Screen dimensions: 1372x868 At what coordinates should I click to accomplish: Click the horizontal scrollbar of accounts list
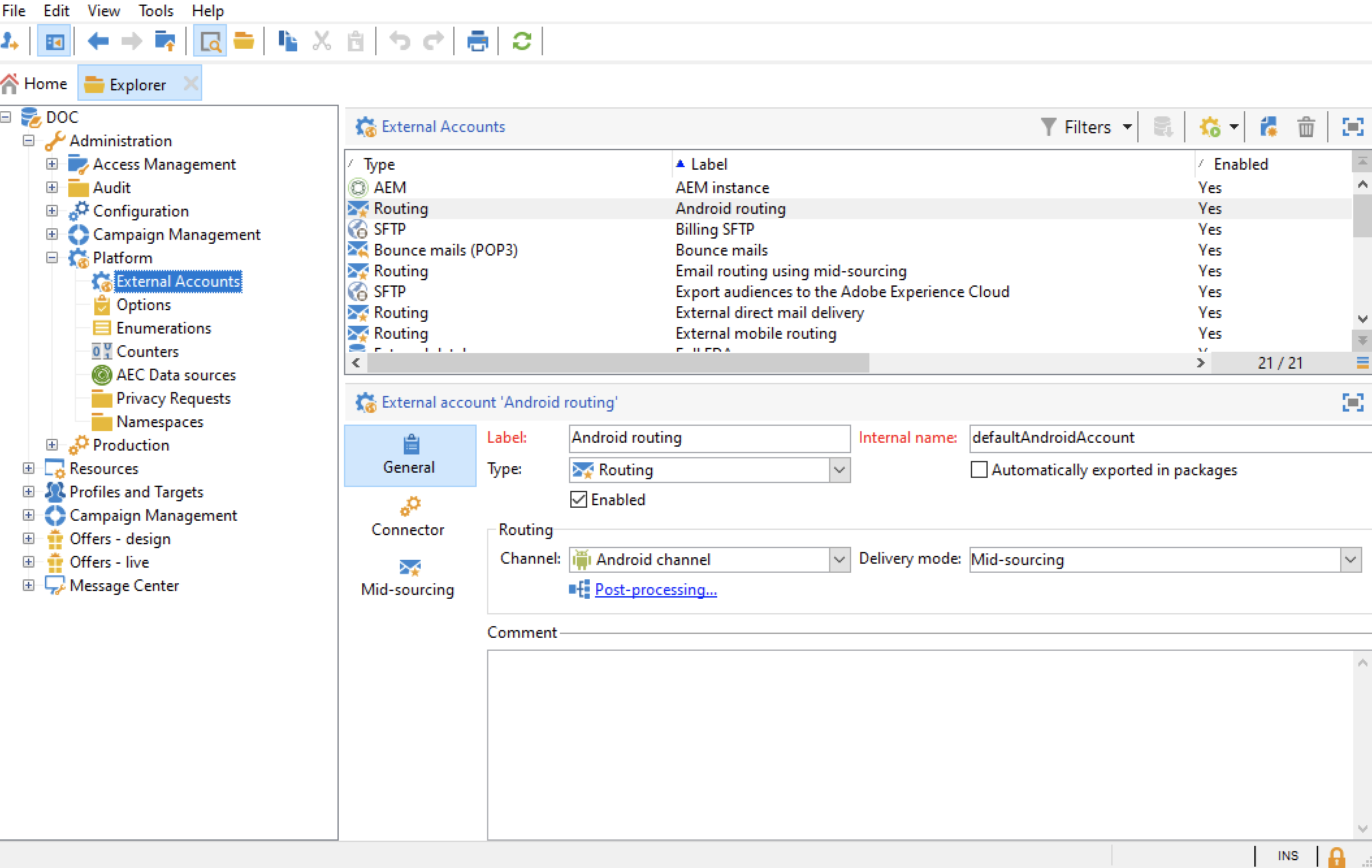618,363
